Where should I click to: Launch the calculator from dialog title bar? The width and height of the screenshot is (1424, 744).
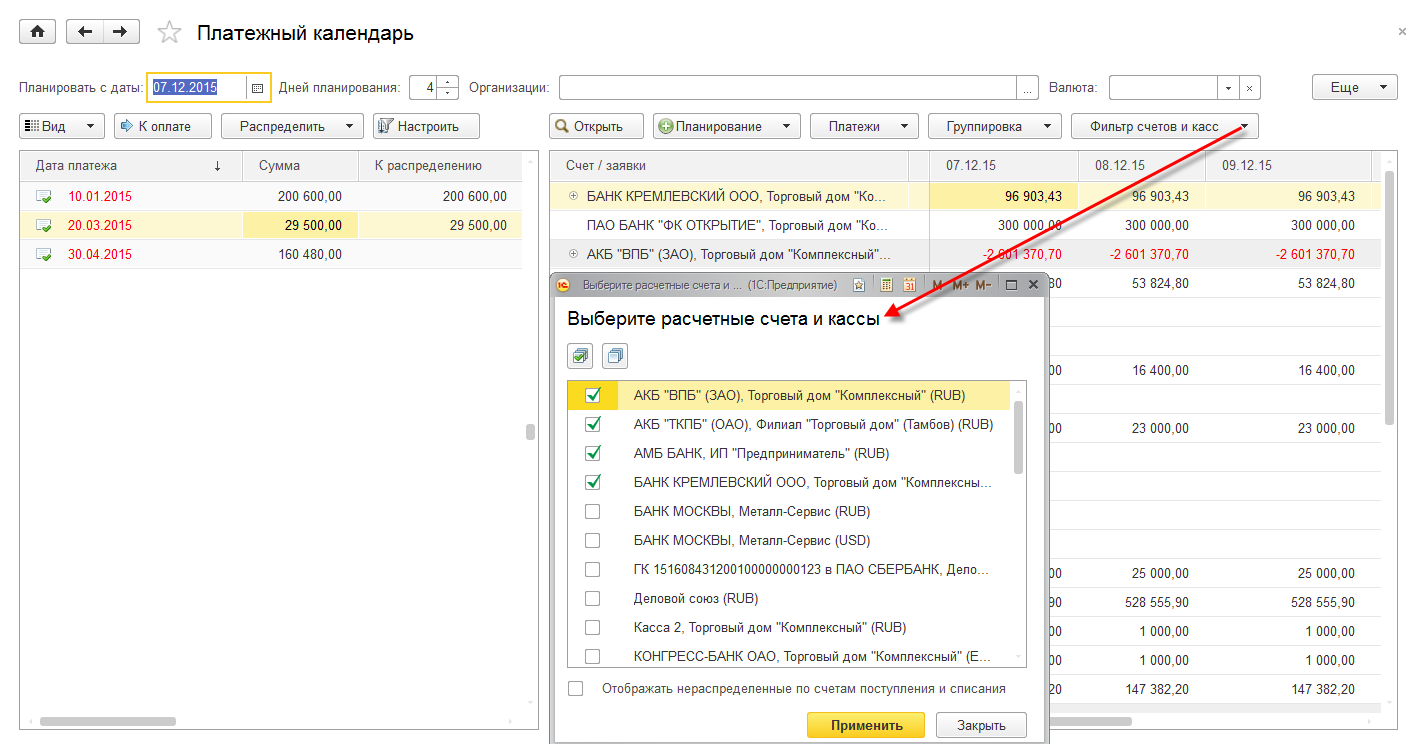[885, 285]
